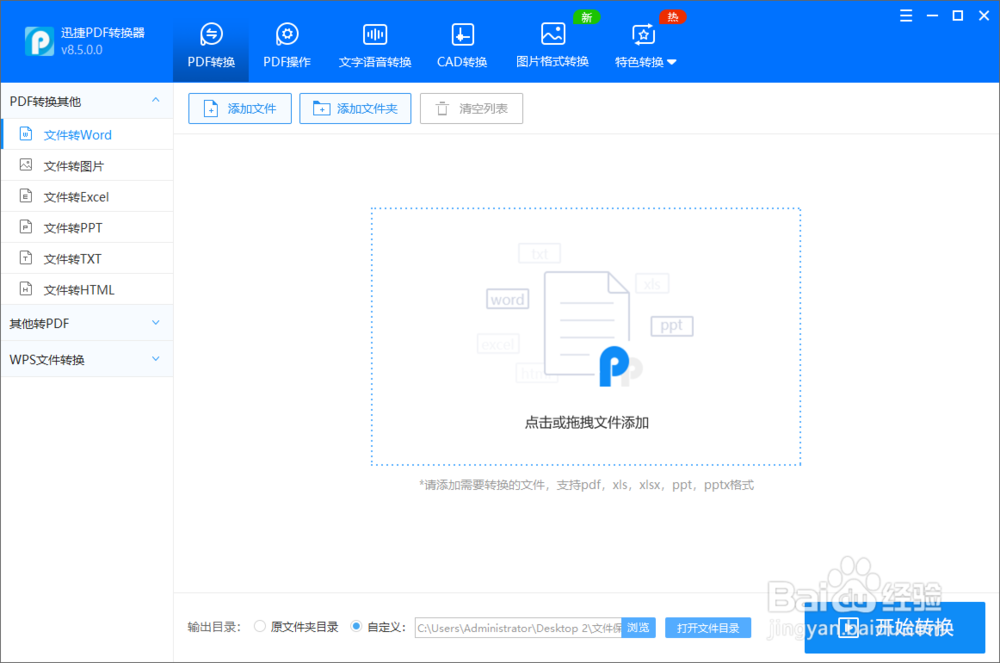
Task: Switch to the PDF操作 tab
Action: pyautogui.click(x=287, y=45)
